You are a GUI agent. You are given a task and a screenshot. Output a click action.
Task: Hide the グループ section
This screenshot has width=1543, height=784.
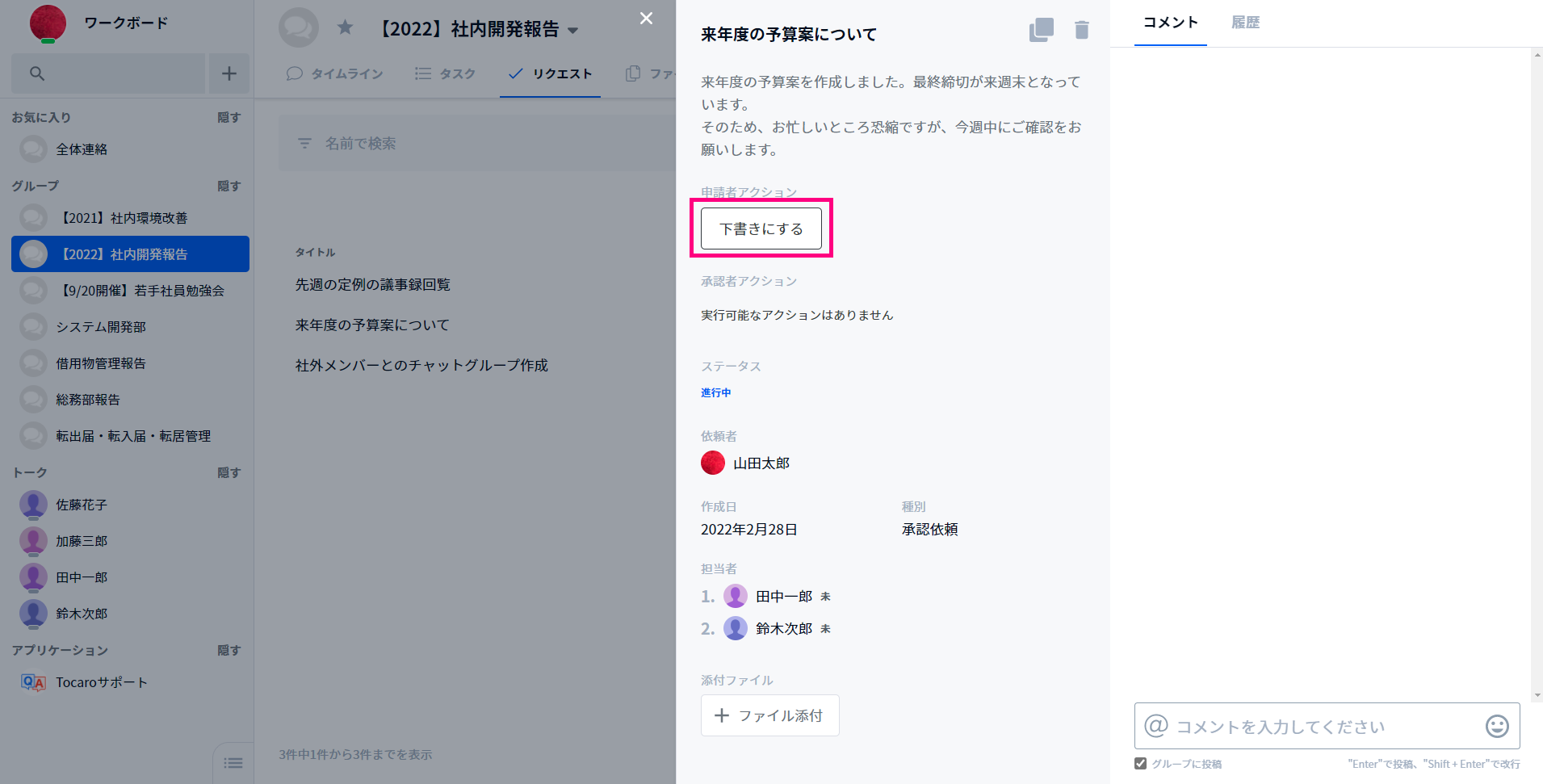229,186
